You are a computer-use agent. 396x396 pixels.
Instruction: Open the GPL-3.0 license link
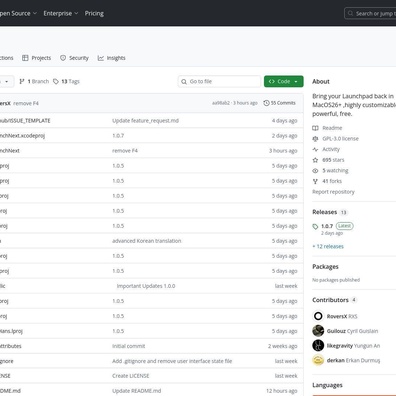(x=340, y=139)
